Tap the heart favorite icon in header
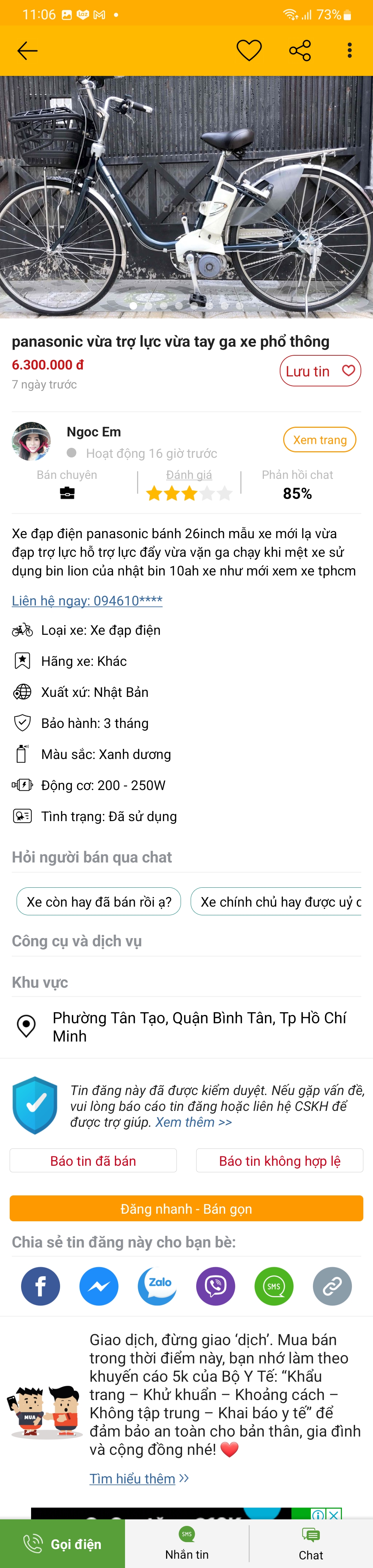This screenshot has height=1568, width=373. (249, 50)
